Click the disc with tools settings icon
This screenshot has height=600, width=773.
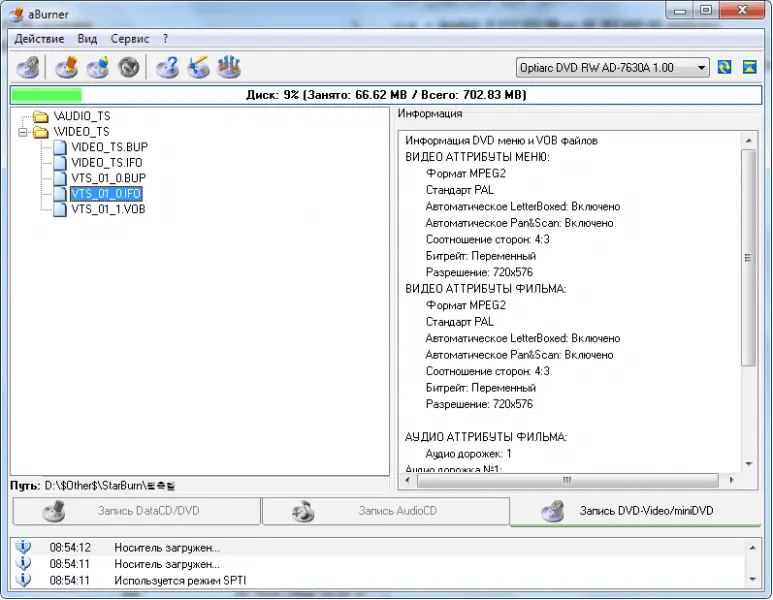(229, 68)
